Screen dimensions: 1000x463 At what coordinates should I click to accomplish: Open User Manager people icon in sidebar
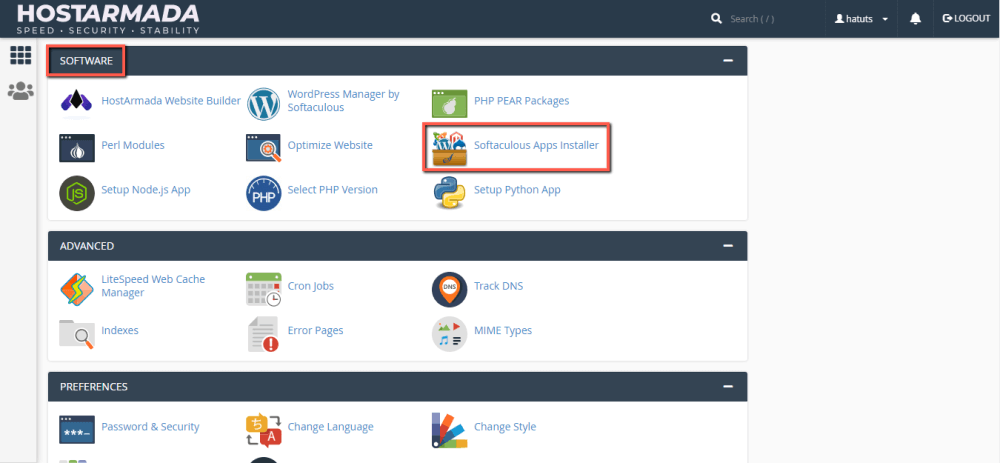click(x=20, y=91)
